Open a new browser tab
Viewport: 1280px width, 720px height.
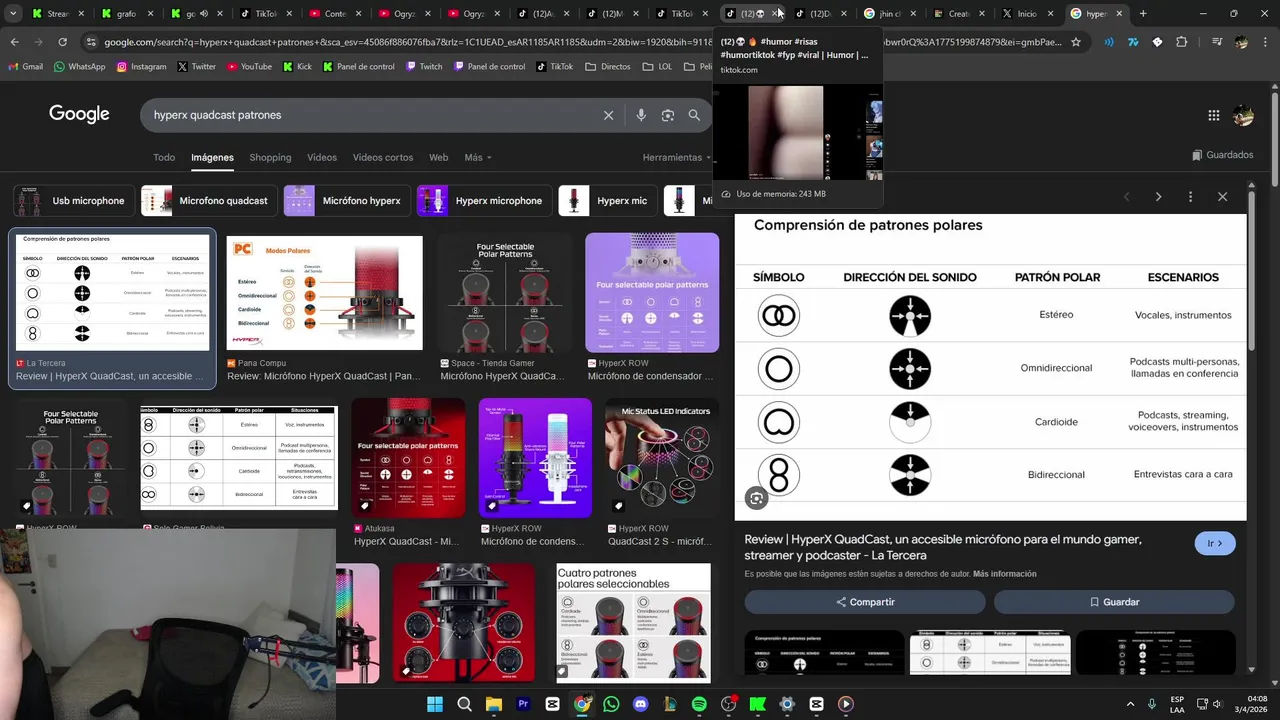coord(1143,14)
